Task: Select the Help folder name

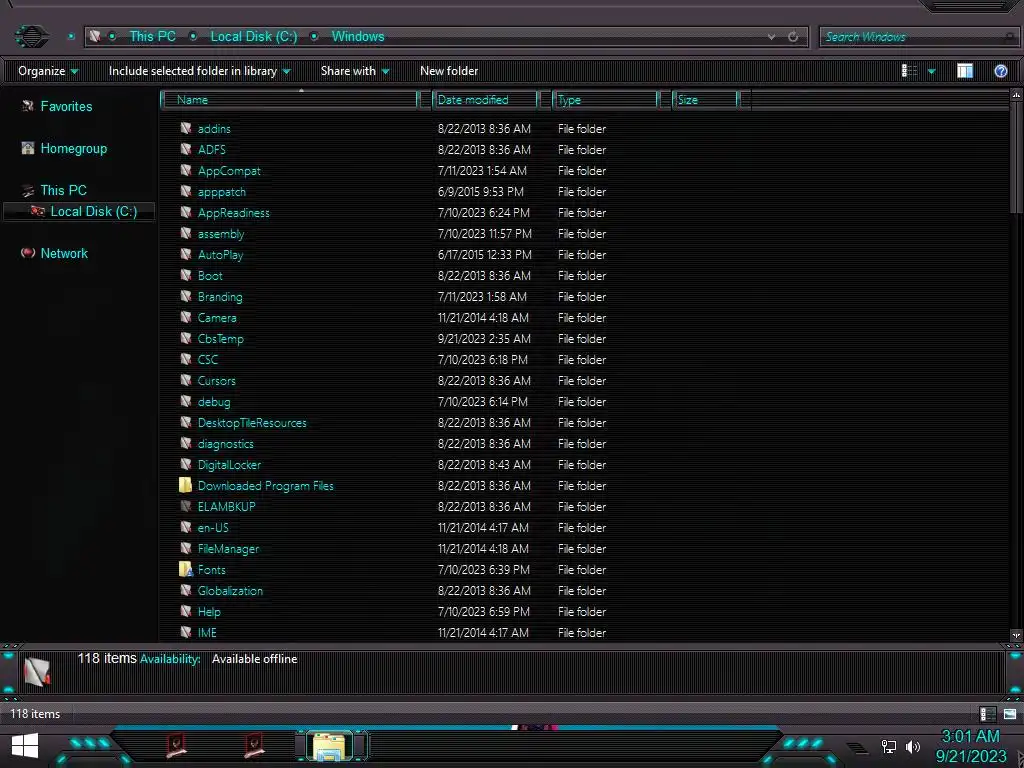Action: (209, 611)
